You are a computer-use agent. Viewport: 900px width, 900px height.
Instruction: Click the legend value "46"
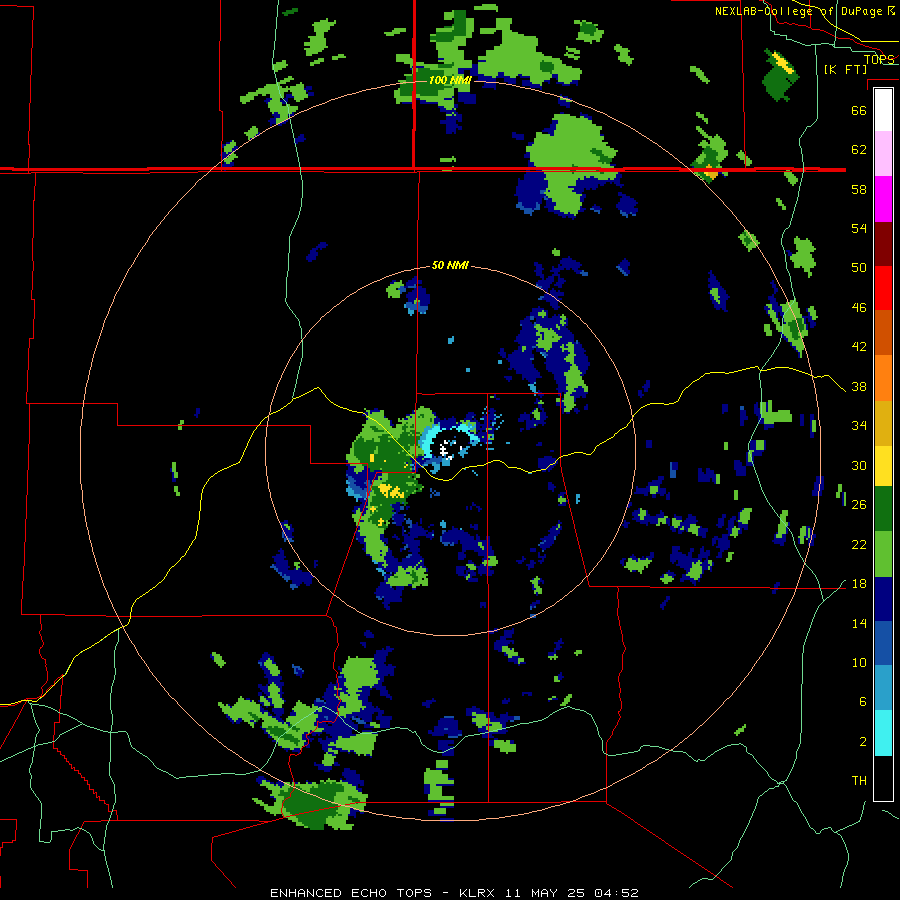pyautogui.click(x=859, y=308)
